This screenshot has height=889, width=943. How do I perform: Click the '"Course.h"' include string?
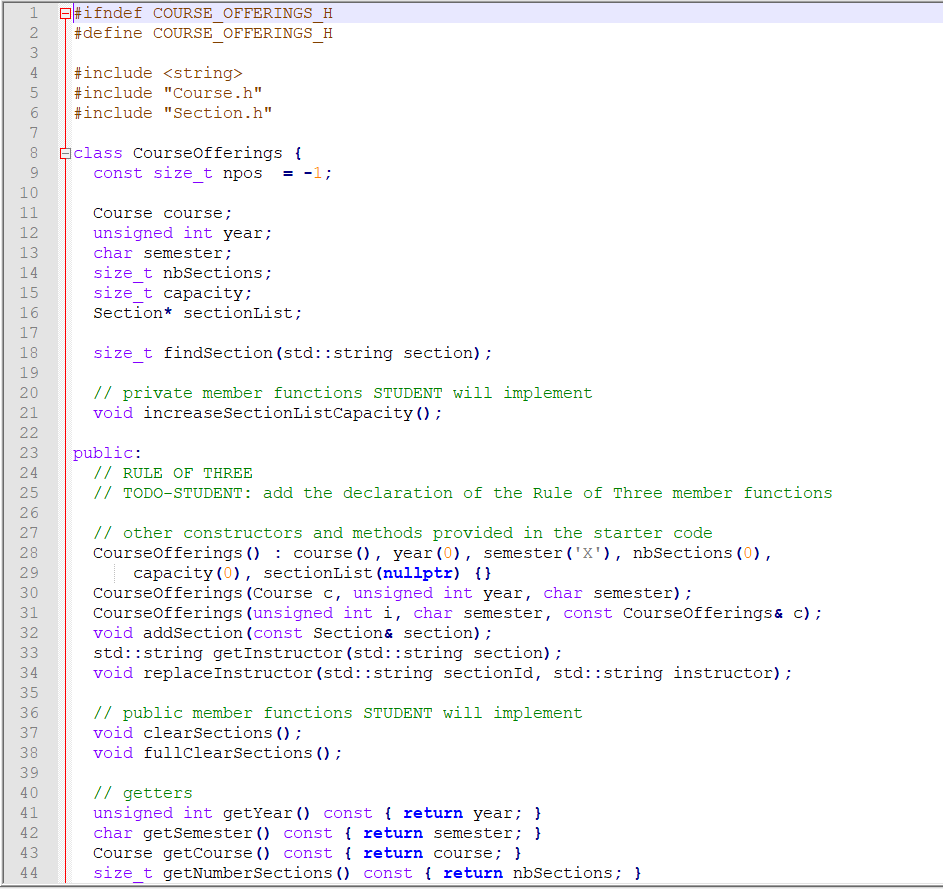click(x=213, y=93)
